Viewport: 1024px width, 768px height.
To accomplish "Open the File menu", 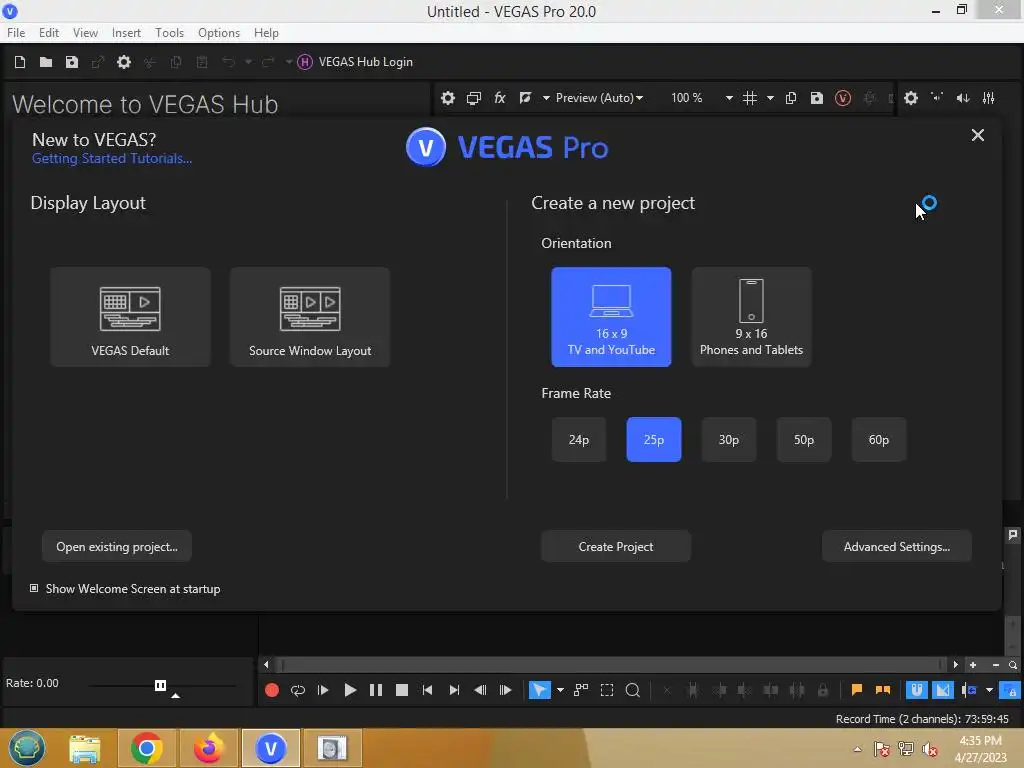I will [x=16, y=33].
